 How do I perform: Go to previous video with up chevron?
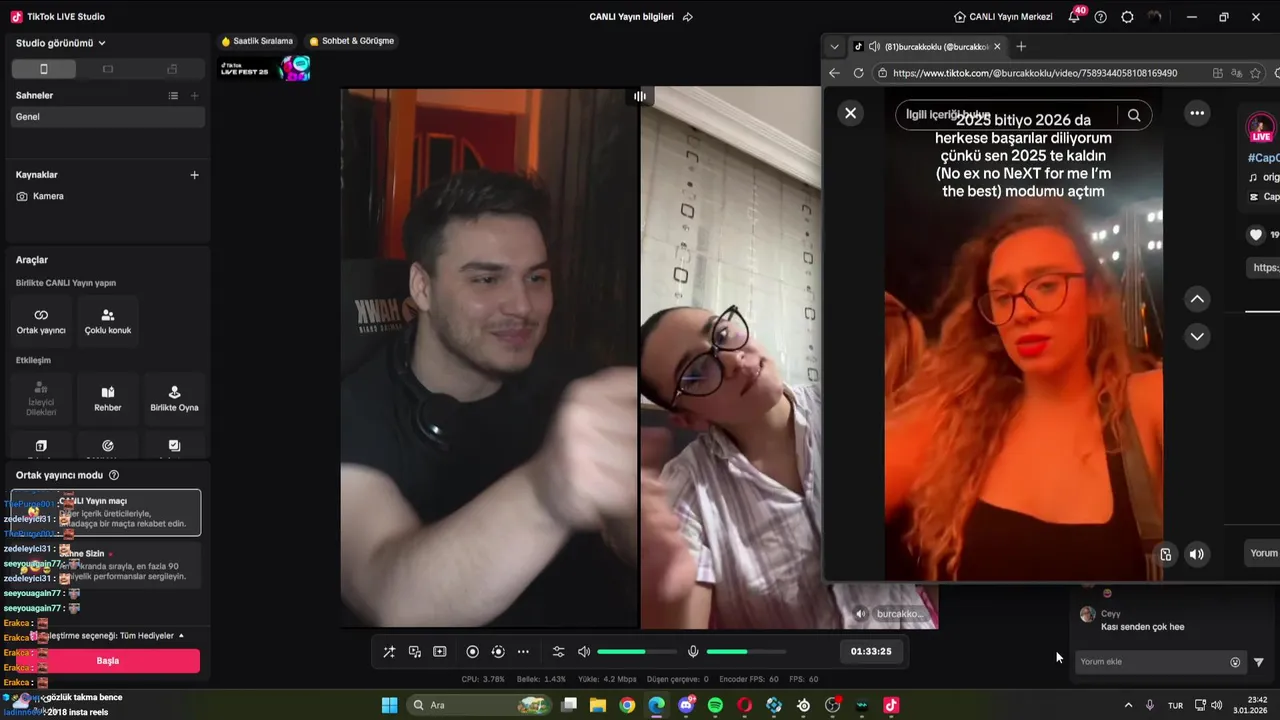1197,299
